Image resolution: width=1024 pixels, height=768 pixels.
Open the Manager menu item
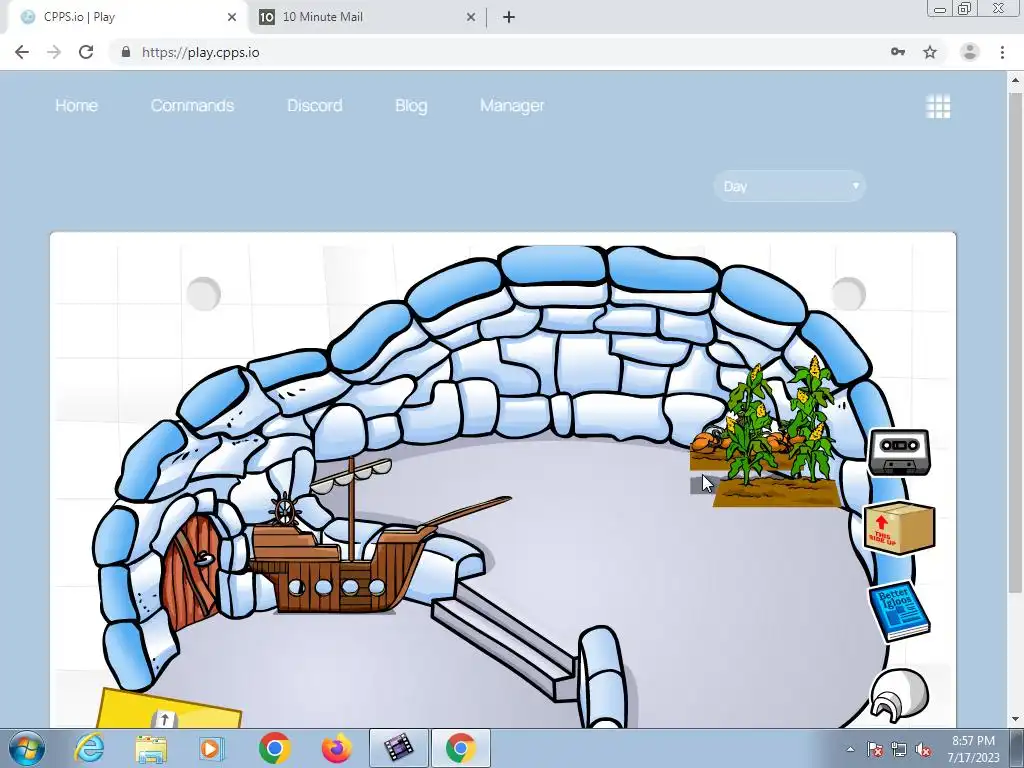tap(512, 105)
